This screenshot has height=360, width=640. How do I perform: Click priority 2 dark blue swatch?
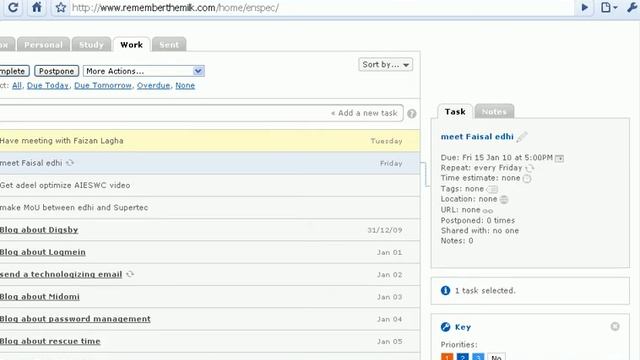(462, 357)
